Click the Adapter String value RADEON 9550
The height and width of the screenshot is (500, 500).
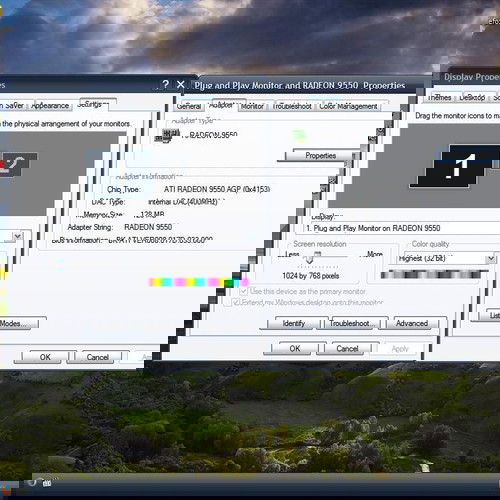tap(148, 227)
